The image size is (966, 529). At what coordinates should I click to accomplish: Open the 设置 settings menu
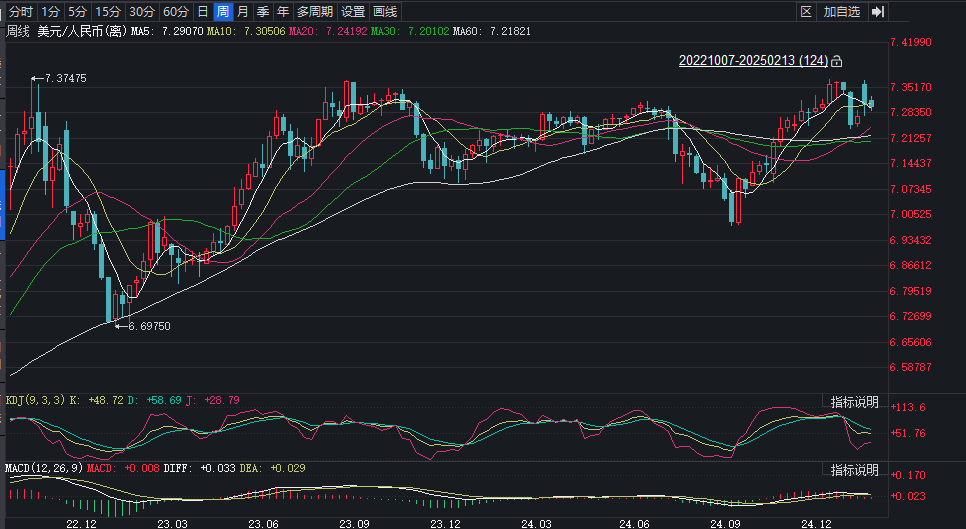[353, 12]
